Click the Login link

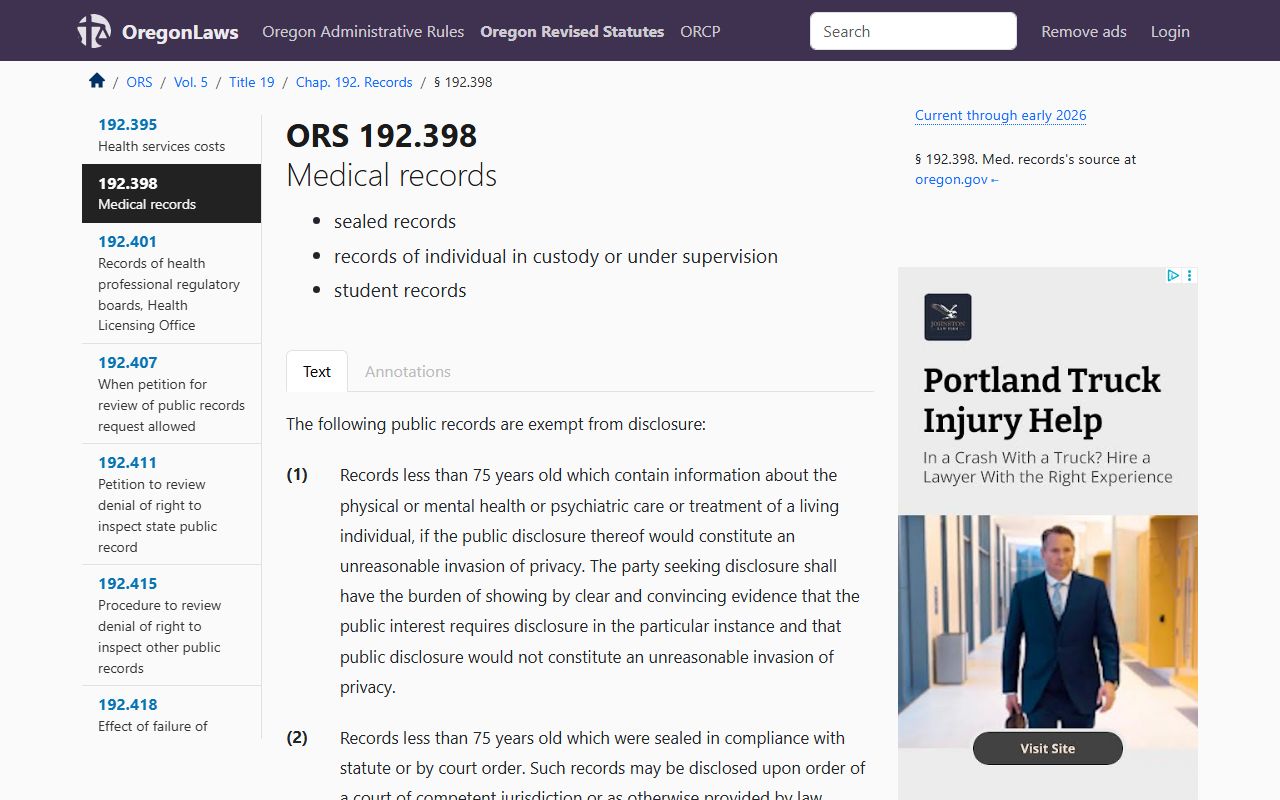pos(1170,31)
